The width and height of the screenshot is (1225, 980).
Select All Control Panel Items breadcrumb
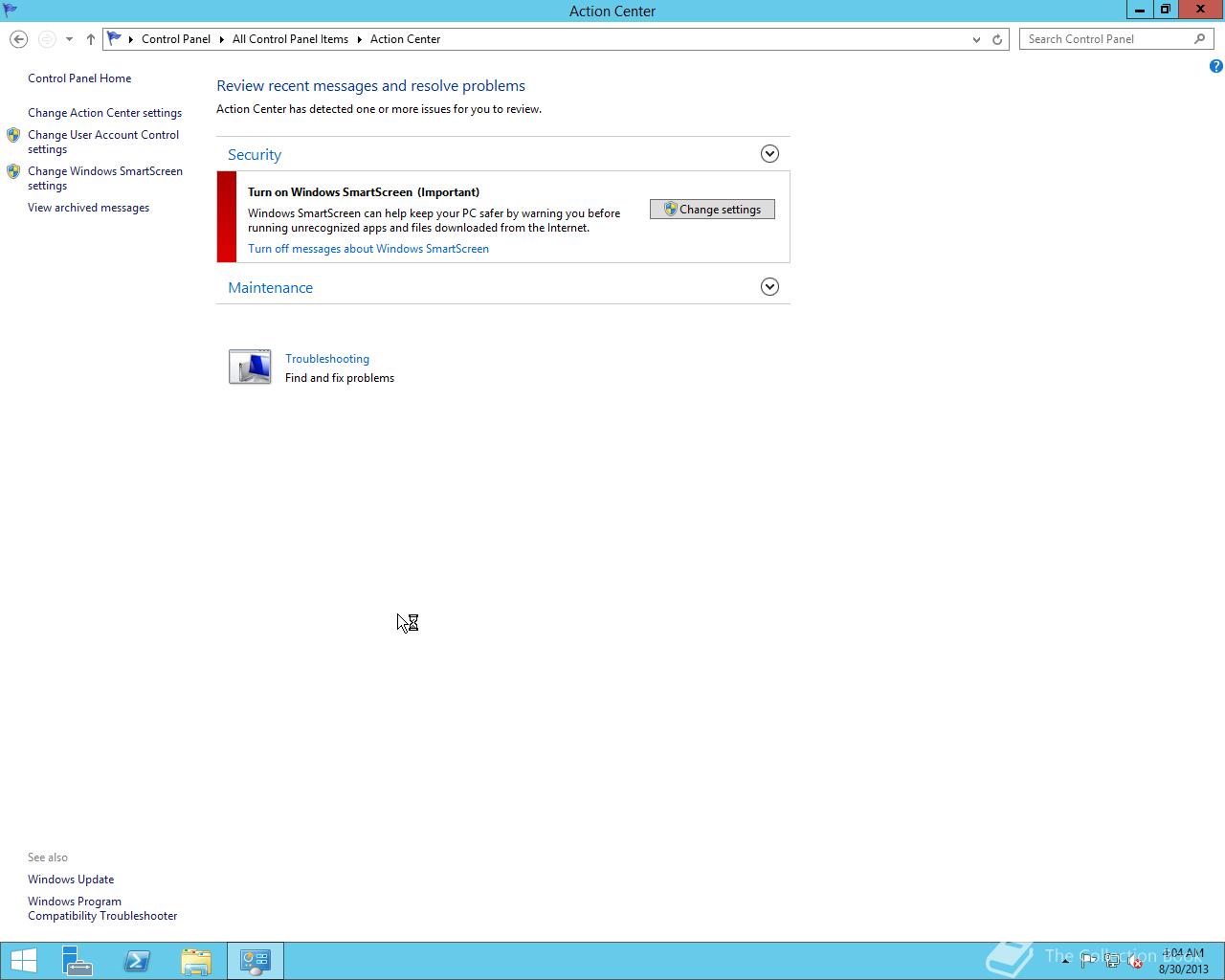tap(290, 39)
